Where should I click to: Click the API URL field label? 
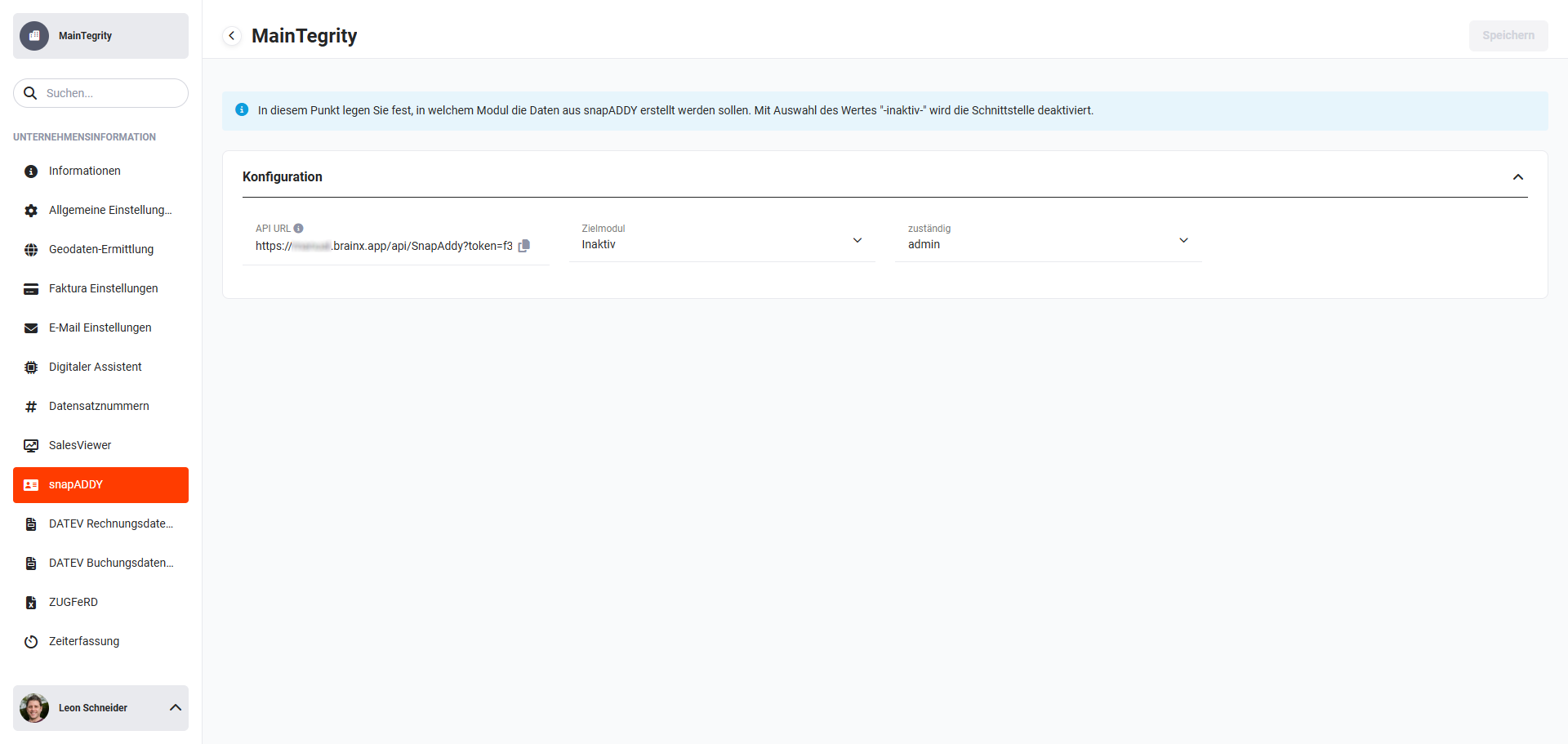pos(273,229)
